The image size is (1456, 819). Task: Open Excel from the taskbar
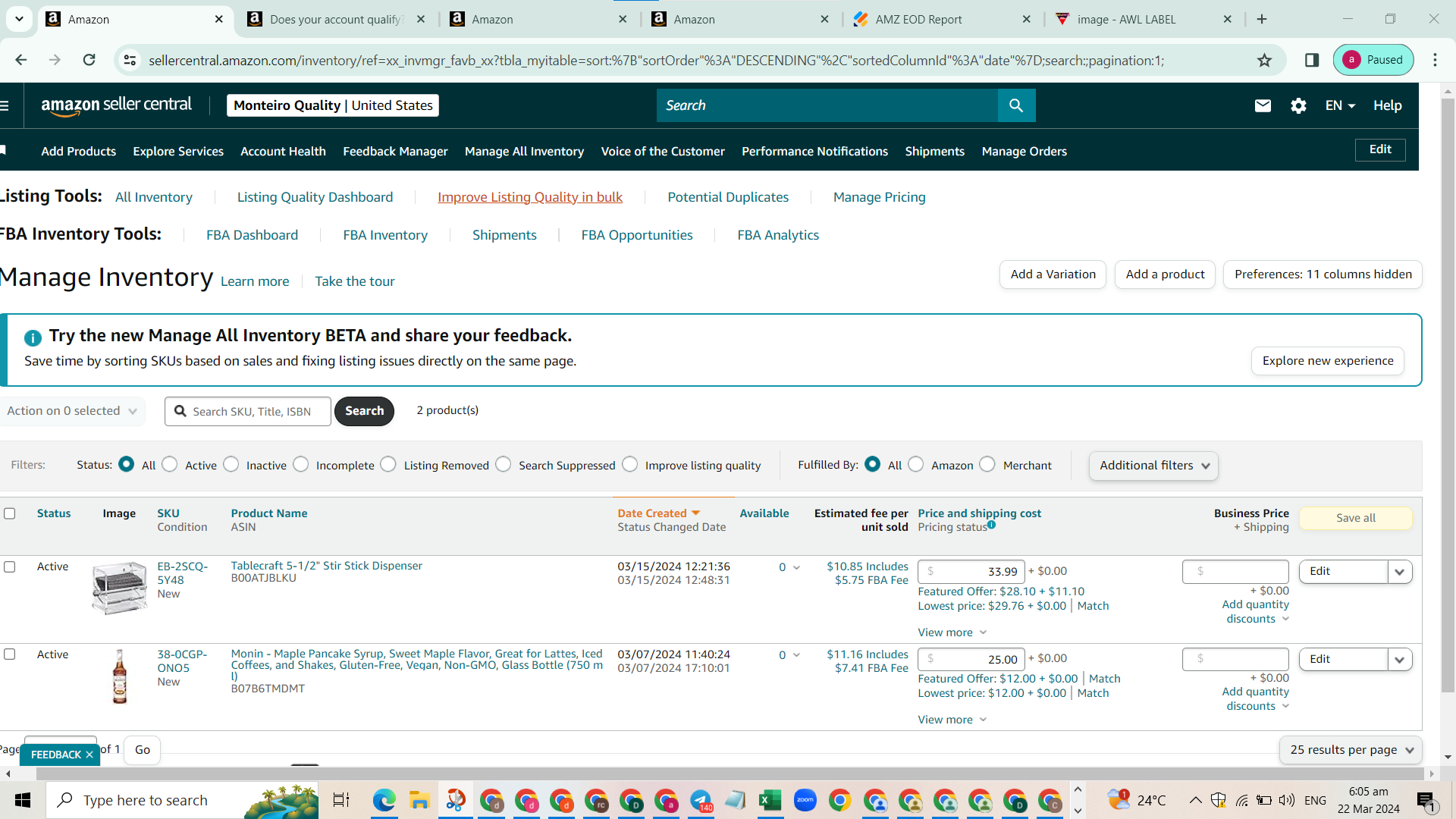point(770,800)
